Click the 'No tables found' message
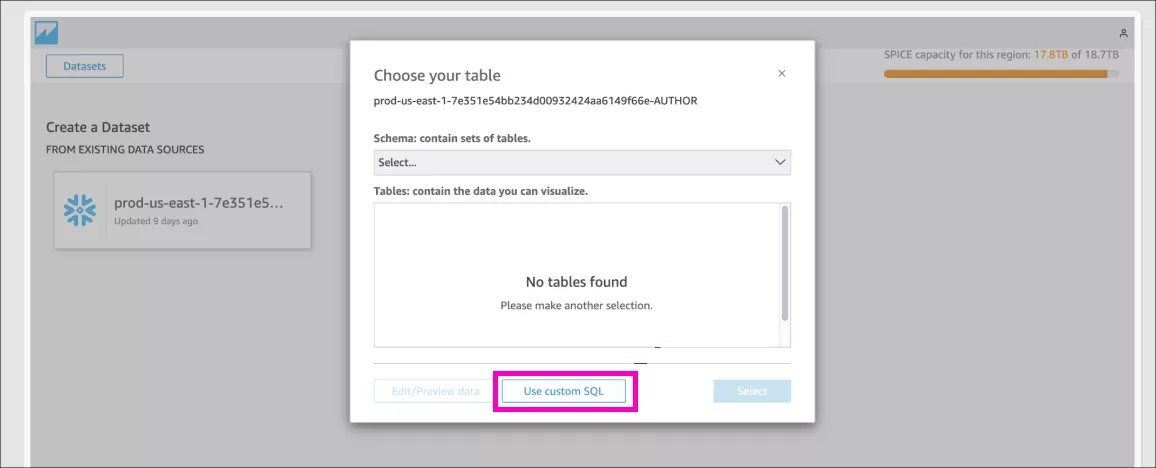1156x468 pixels. 576,282
